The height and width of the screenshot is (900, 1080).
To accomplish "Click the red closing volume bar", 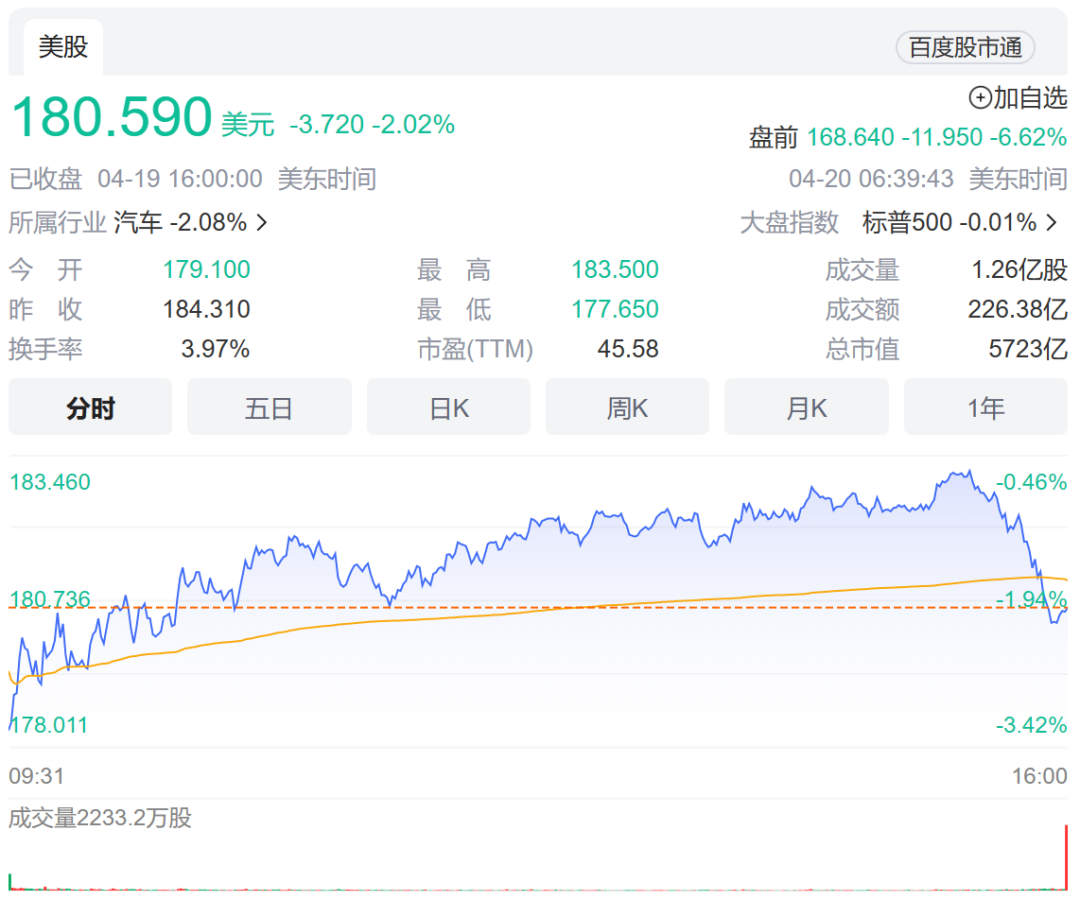I will pos(1066,857).
